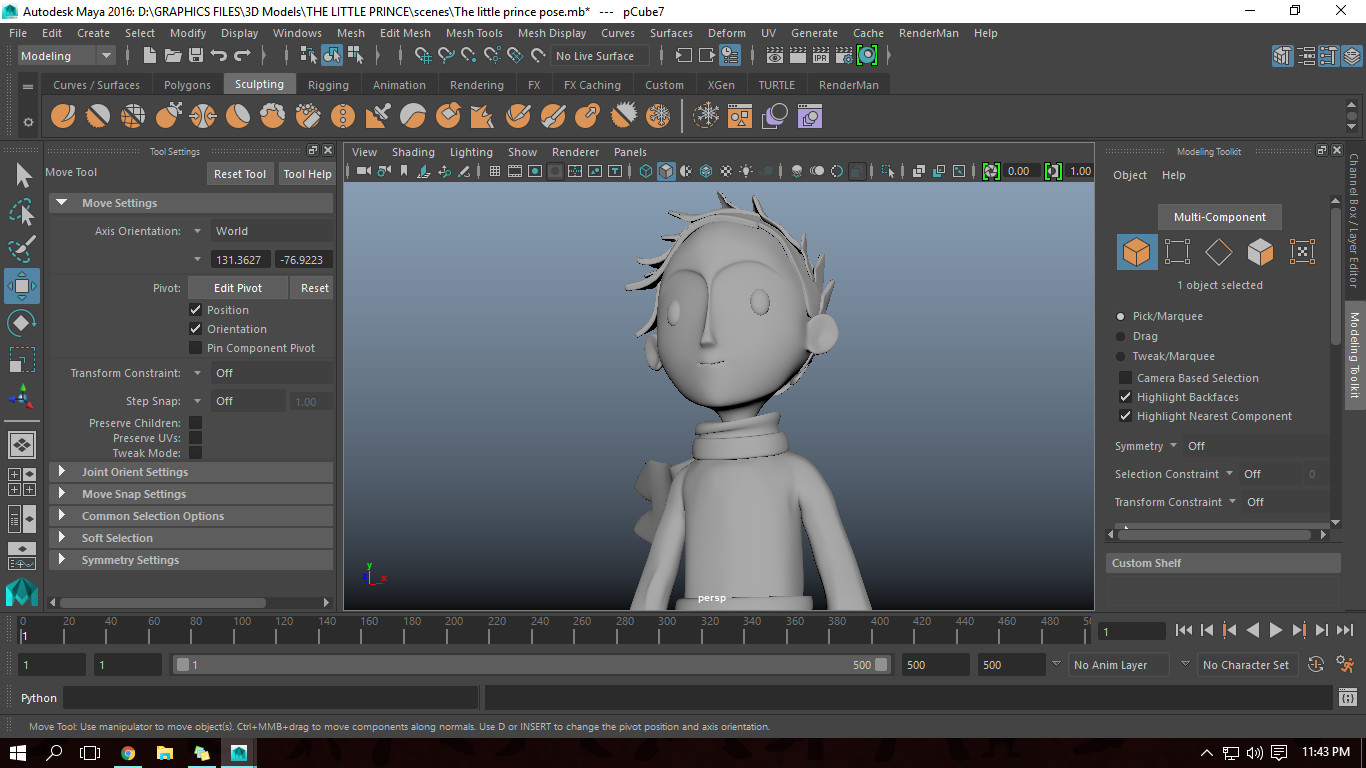Expand Symmetry Settings section
This screenshot has height=768, width=1366.
191,560
